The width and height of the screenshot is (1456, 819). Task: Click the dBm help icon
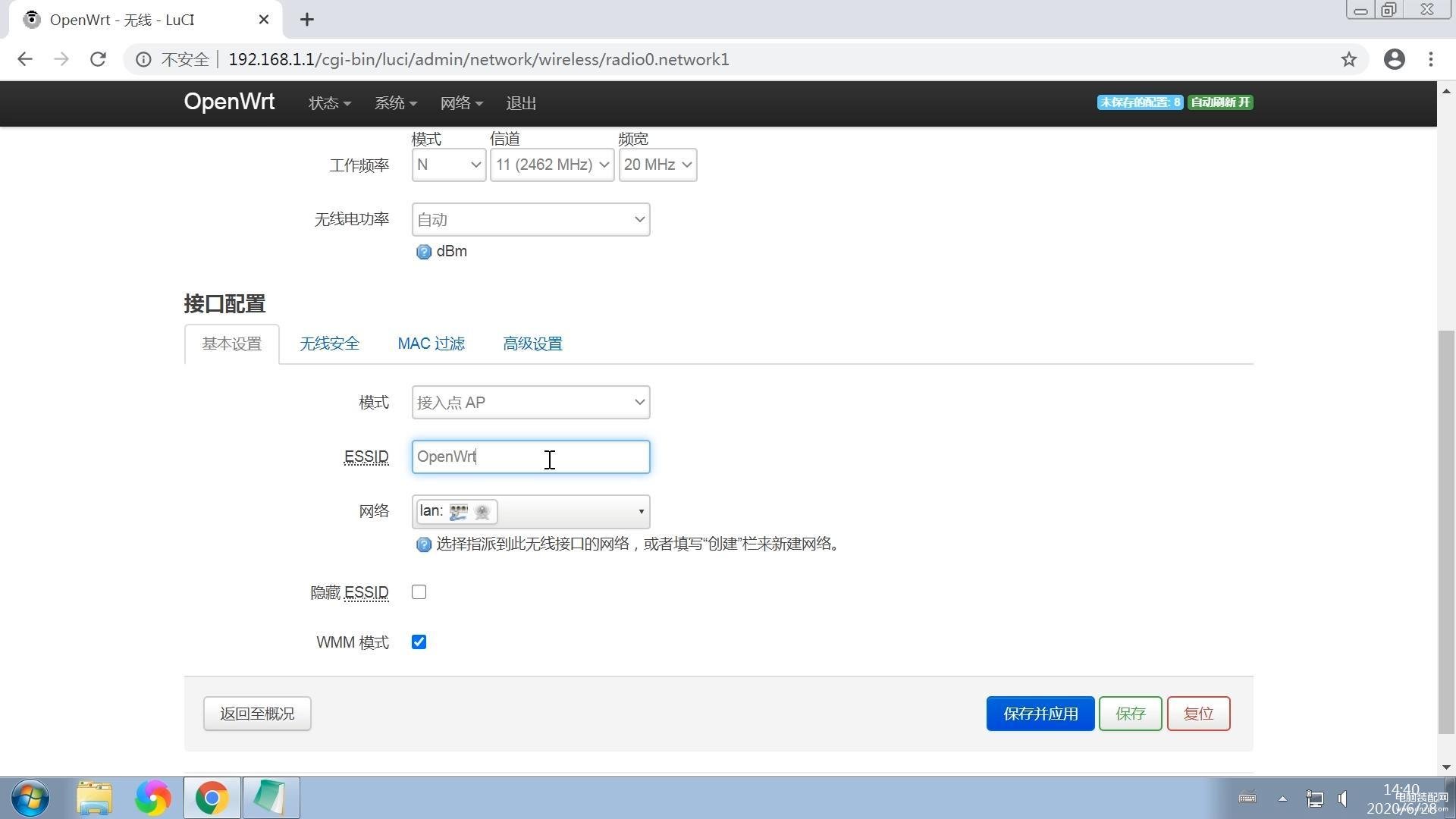(x=423, y=252)
